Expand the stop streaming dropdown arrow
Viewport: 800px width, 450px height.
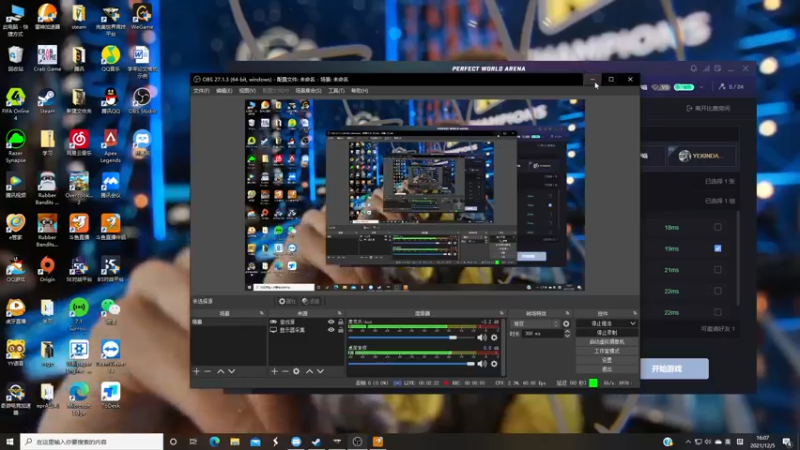pyautogui.click(x=633, y=323)
